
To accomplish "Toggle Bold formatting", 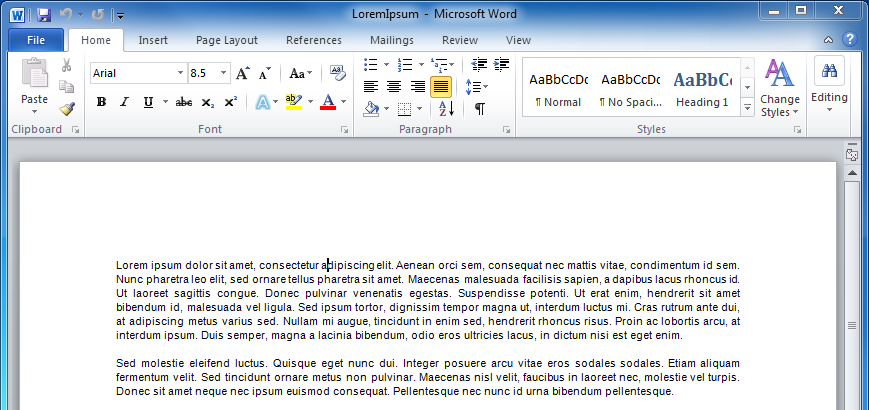I will tap(101, 102).
